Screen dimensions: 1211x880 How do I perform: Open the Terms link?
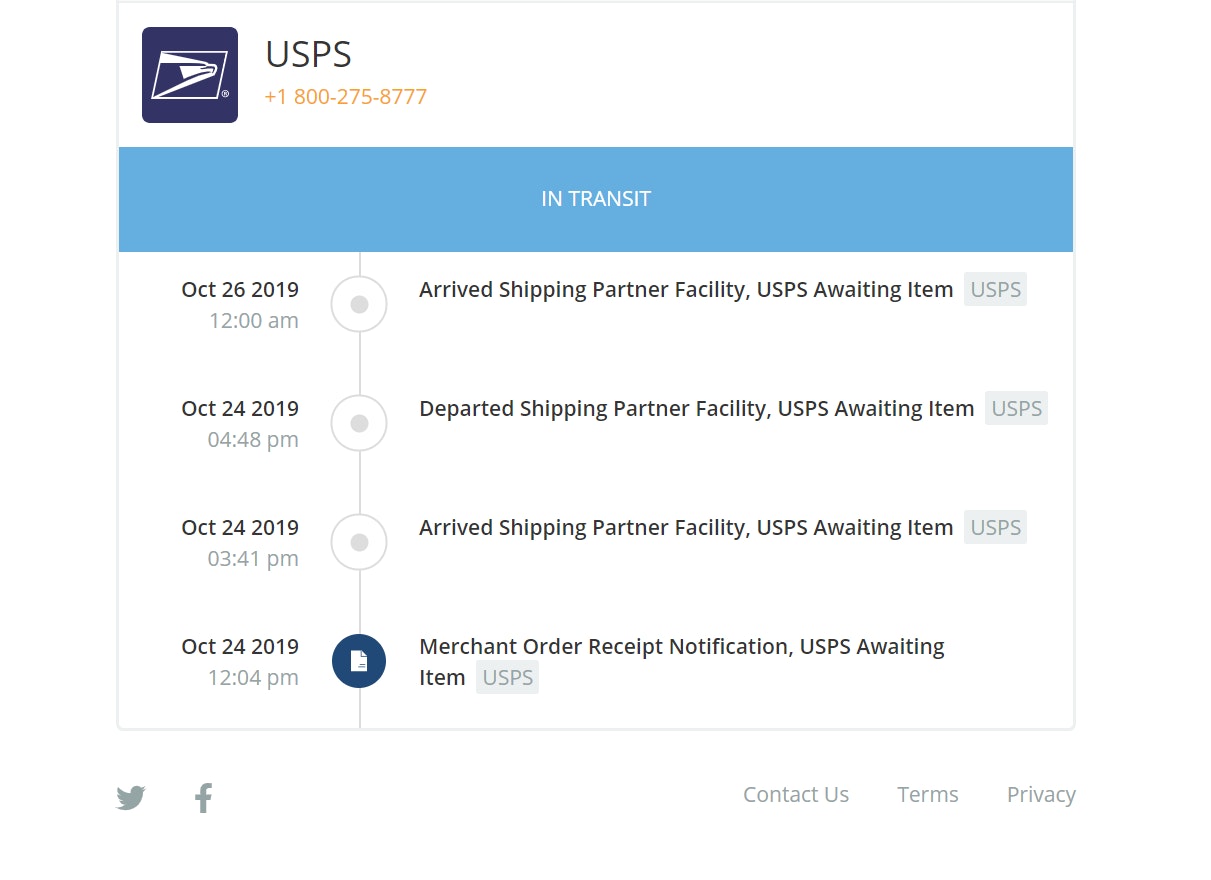pyautogui.click(x=928, y=795)
